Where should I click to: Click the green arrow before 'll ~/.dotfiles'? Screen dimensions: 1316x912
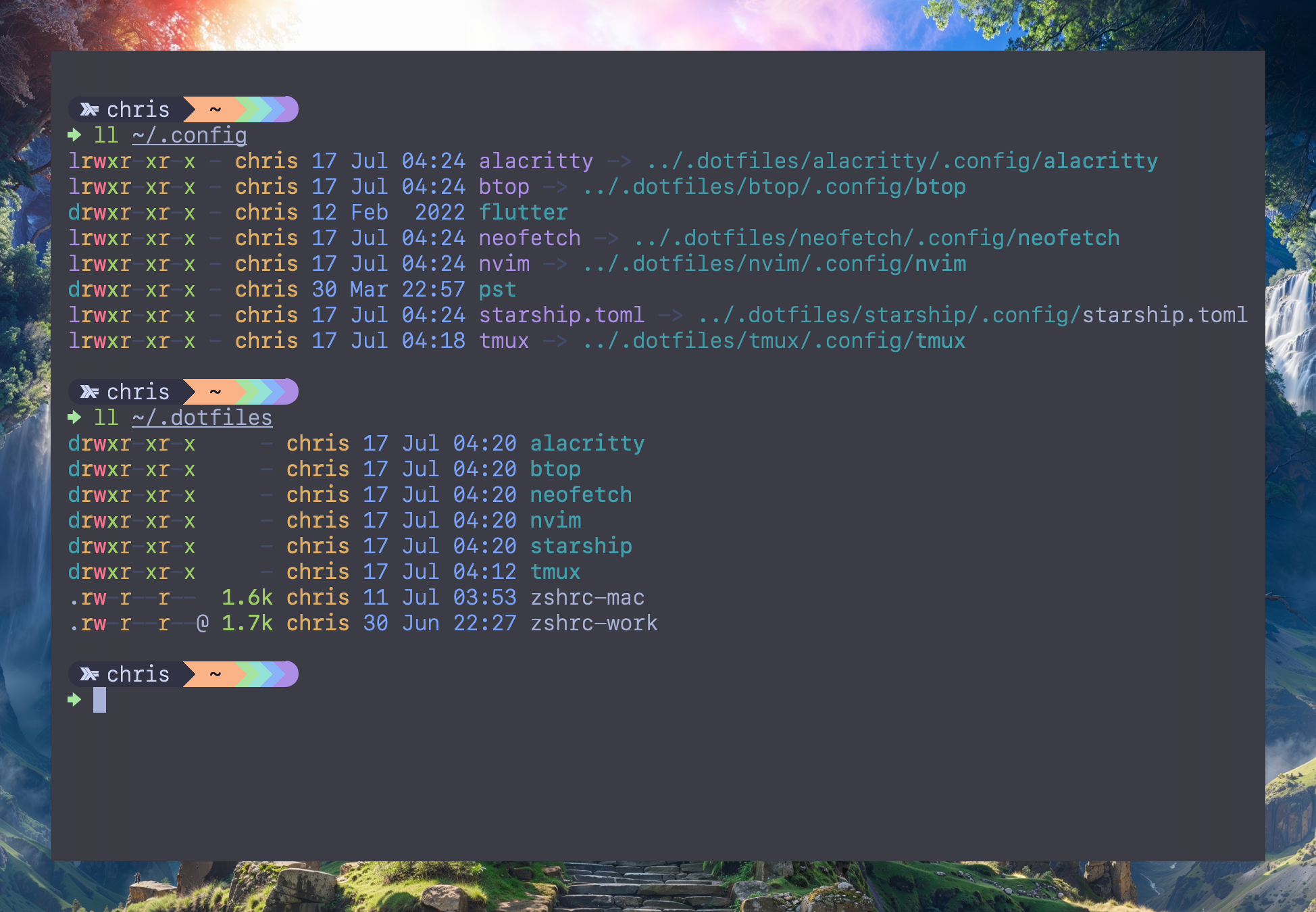click(x=74, y=417)
